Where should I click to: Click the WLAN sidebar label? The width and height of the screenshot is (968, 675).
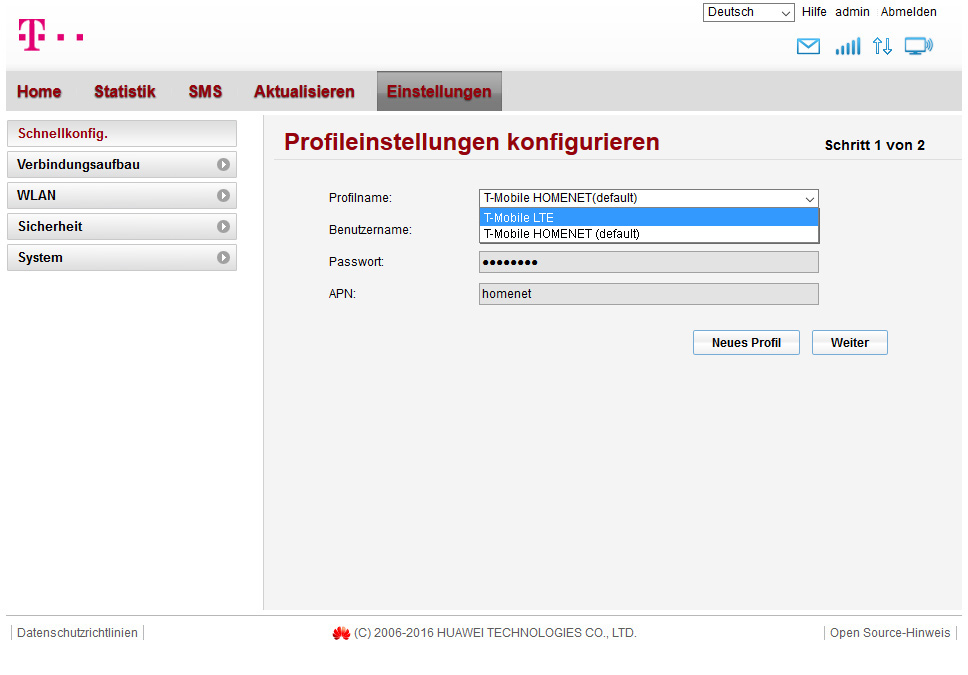point(36,196)
